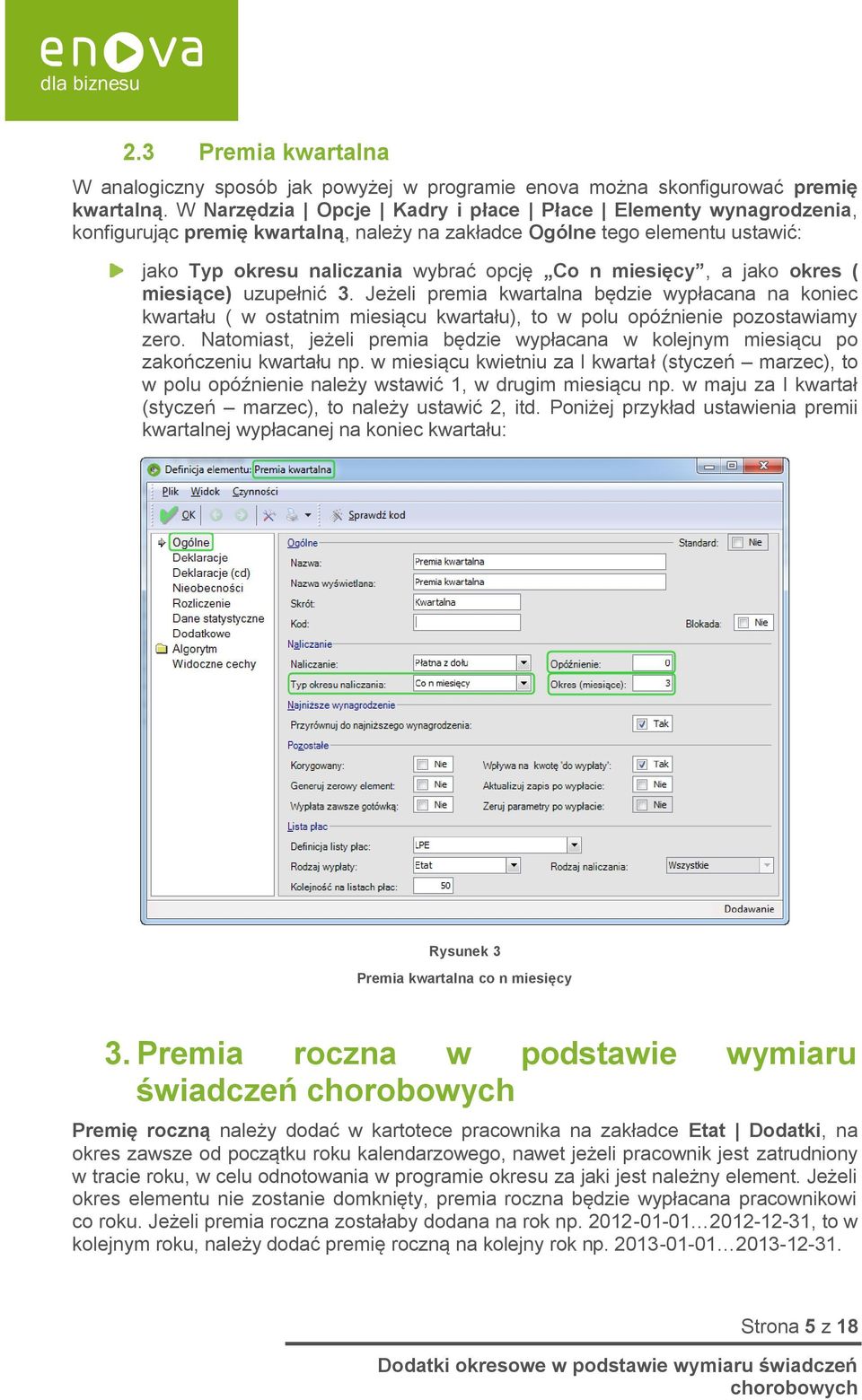Viewport: 862px width, 1400px height.
Task: Click the Ogólne section header
Action: [x=303, y=543]
